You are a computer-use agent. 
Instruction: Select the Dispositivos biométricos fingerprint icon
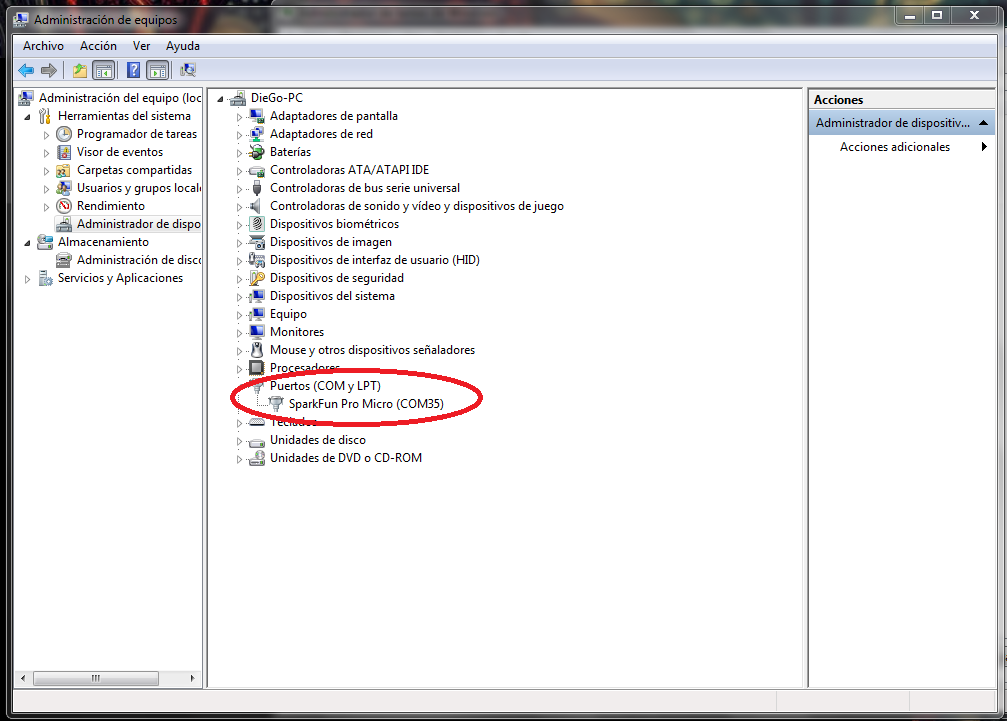257,224
